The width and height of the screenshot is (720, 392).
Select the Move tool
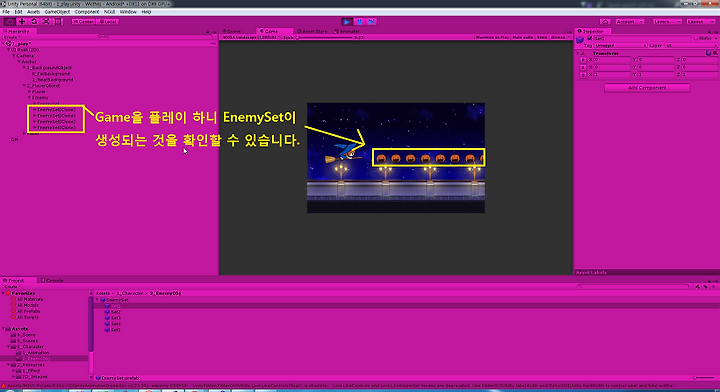(22, 22)
